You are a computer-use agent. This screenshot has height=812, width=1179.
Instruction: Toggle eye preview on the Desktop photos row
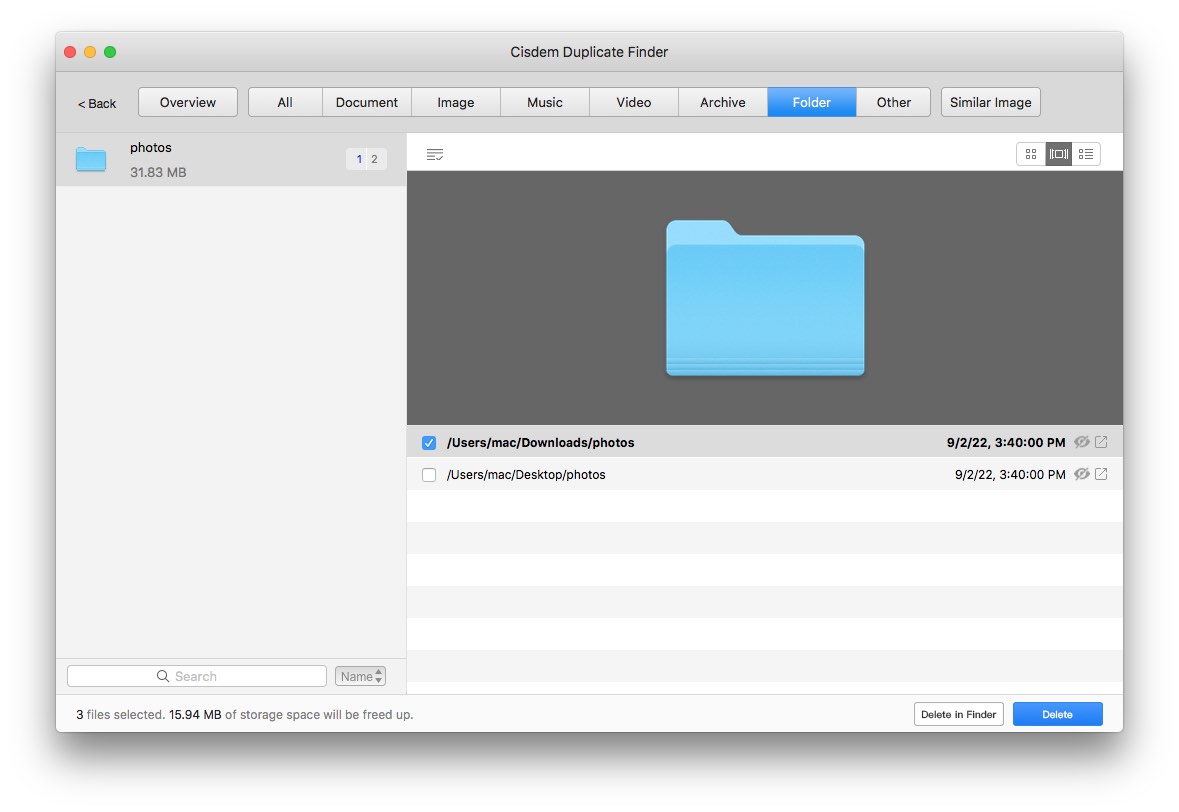pos(1082,474)
